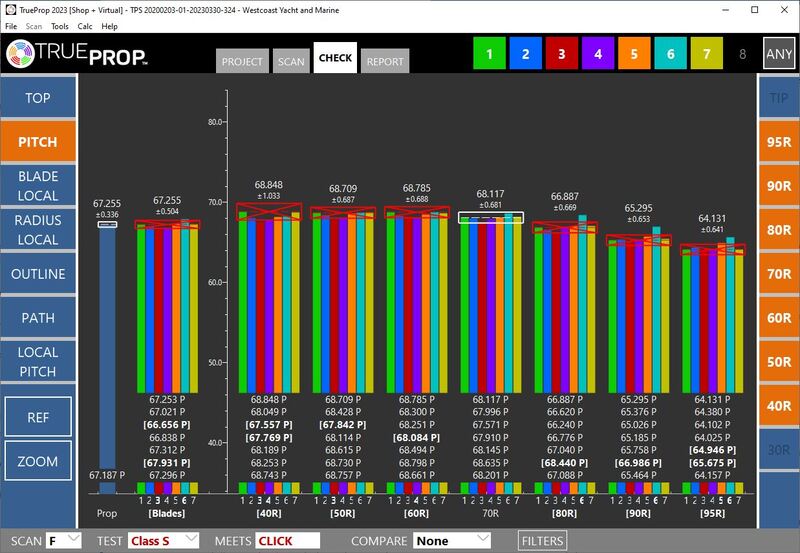
Task: Select purple blade 4 color swatch
Action: point(597,54)
